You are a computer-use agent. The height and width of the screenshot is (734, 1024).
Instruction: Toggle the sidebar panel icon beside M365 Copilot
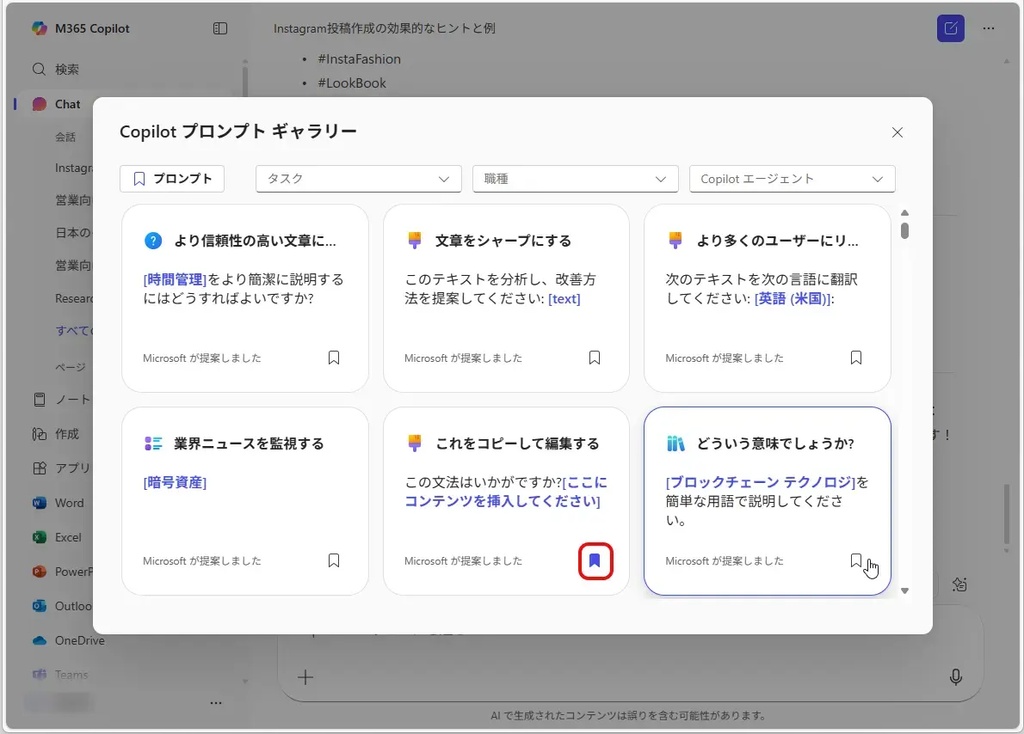(220, 29)
